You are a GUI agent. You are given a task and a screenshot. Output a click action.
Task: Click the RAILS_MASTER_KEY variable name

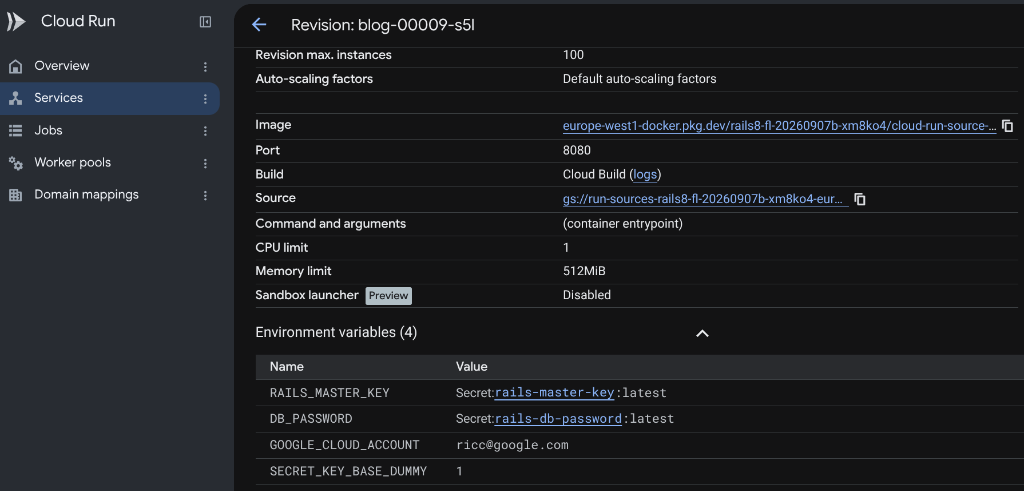coord(330,392)
